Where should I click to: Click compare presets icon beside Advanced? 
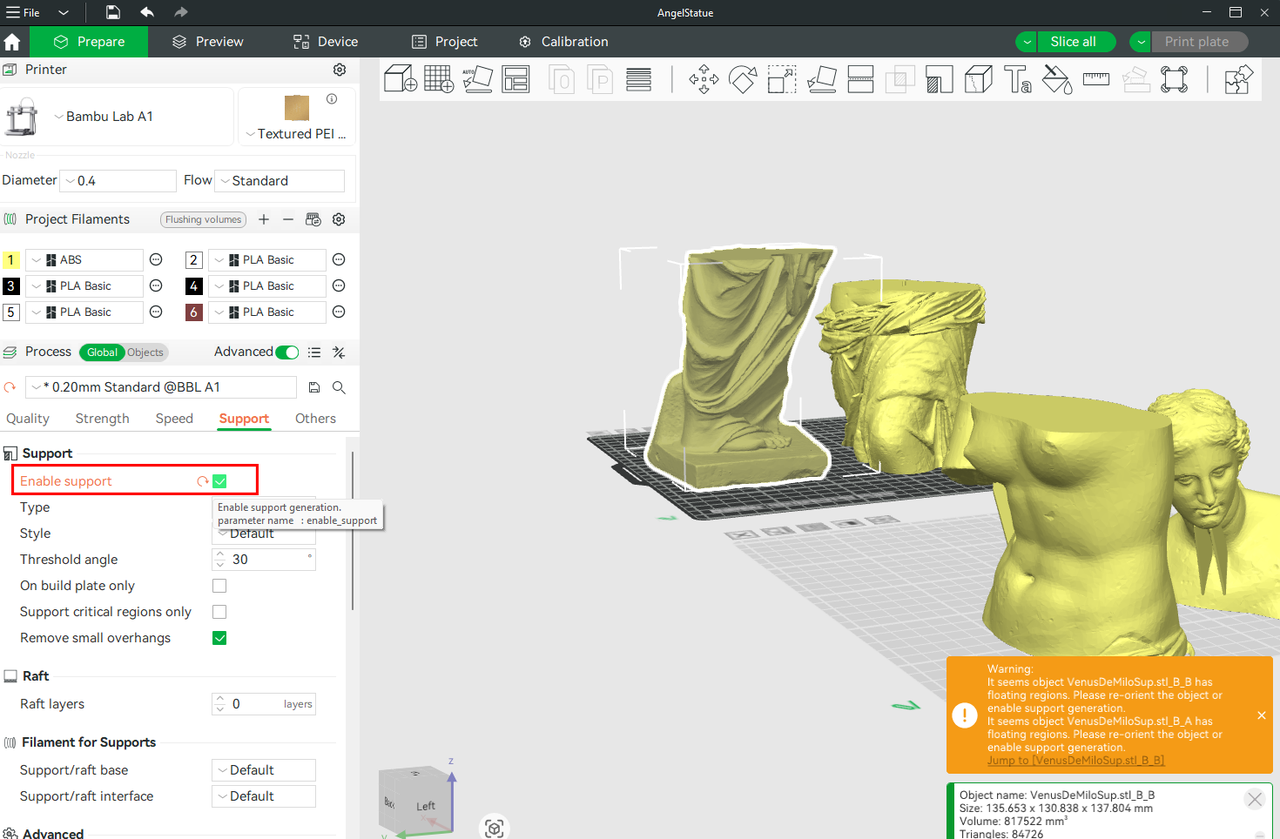click(339, 352)
